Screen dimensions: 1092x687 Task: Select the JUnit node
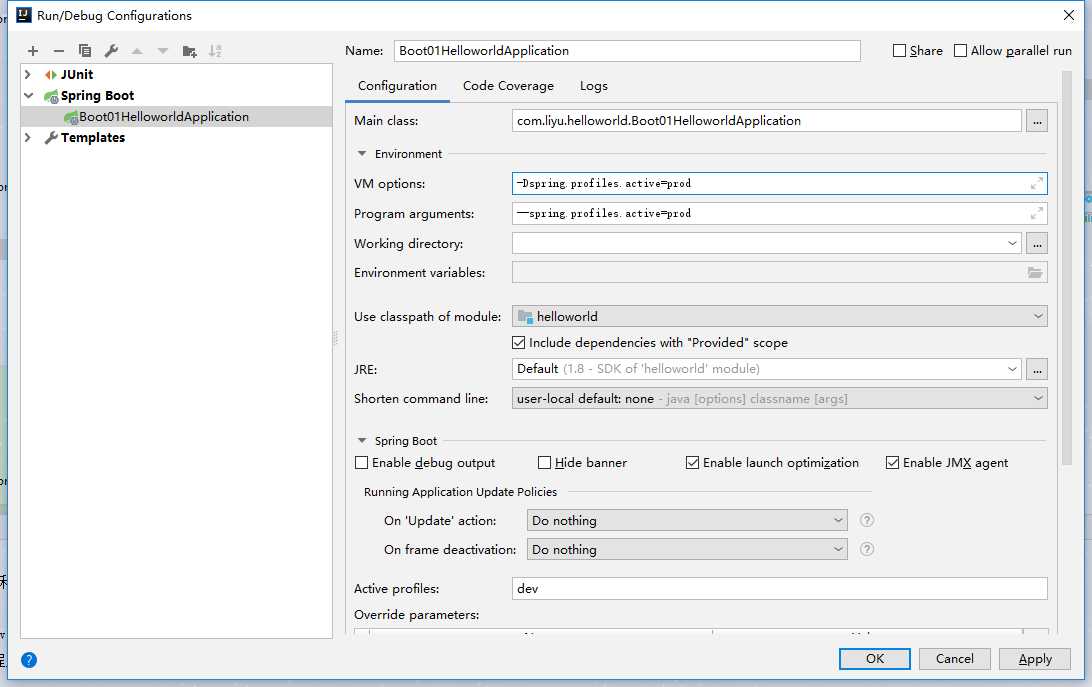coord(76,75)
